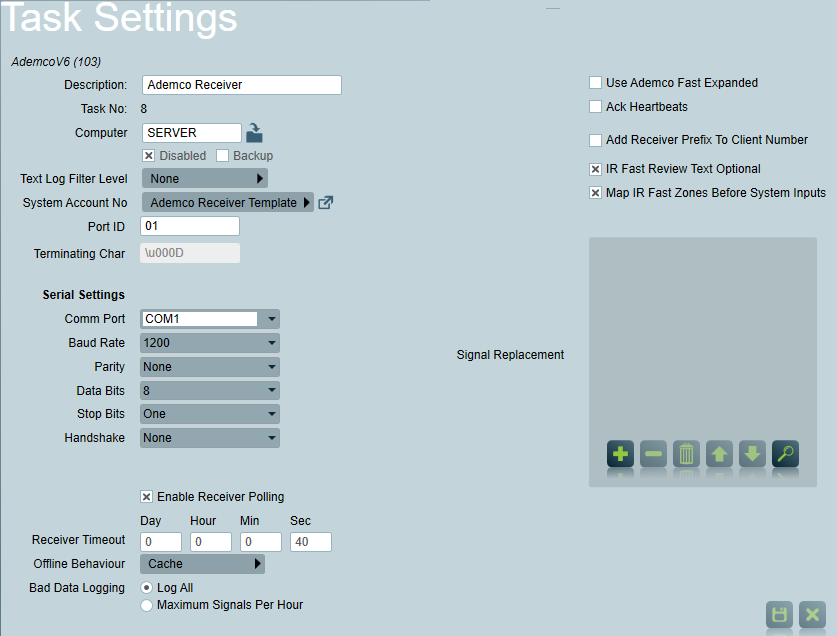837x636 pixels.
Task: Open the Baud Rate dropdown
Action: 210,343
